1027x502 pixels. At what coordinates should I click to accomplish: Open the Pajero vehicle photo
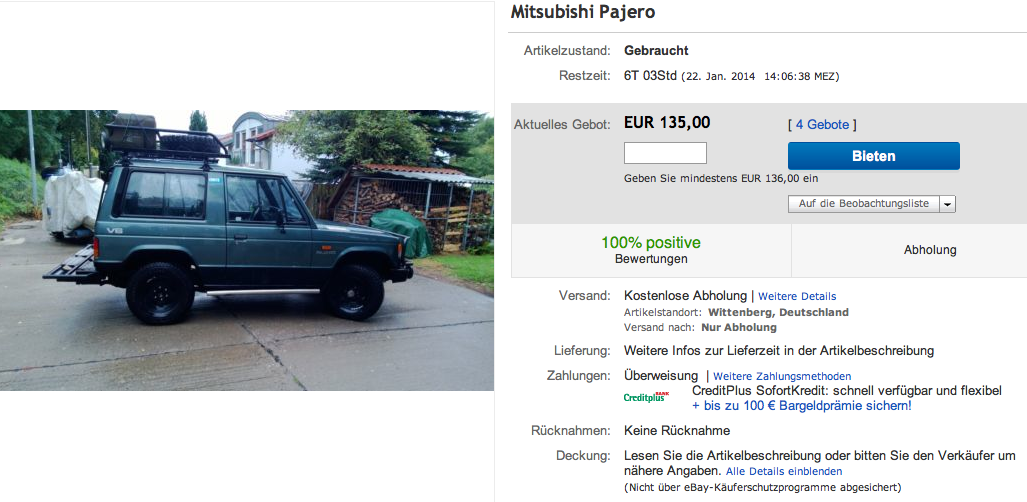coord(247,250)
